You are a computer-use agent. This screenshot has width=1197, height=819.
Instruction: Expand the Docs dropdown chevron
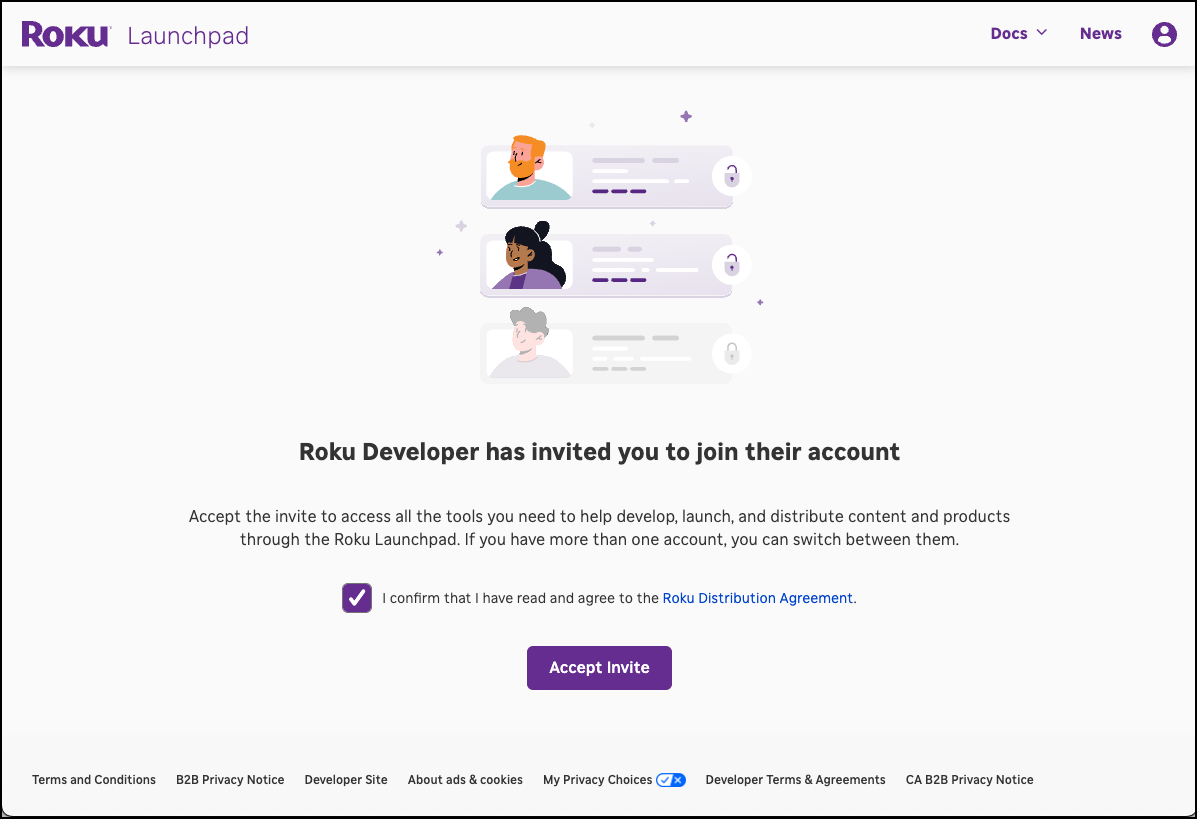pyautogui.click(x=1041, y=33)
